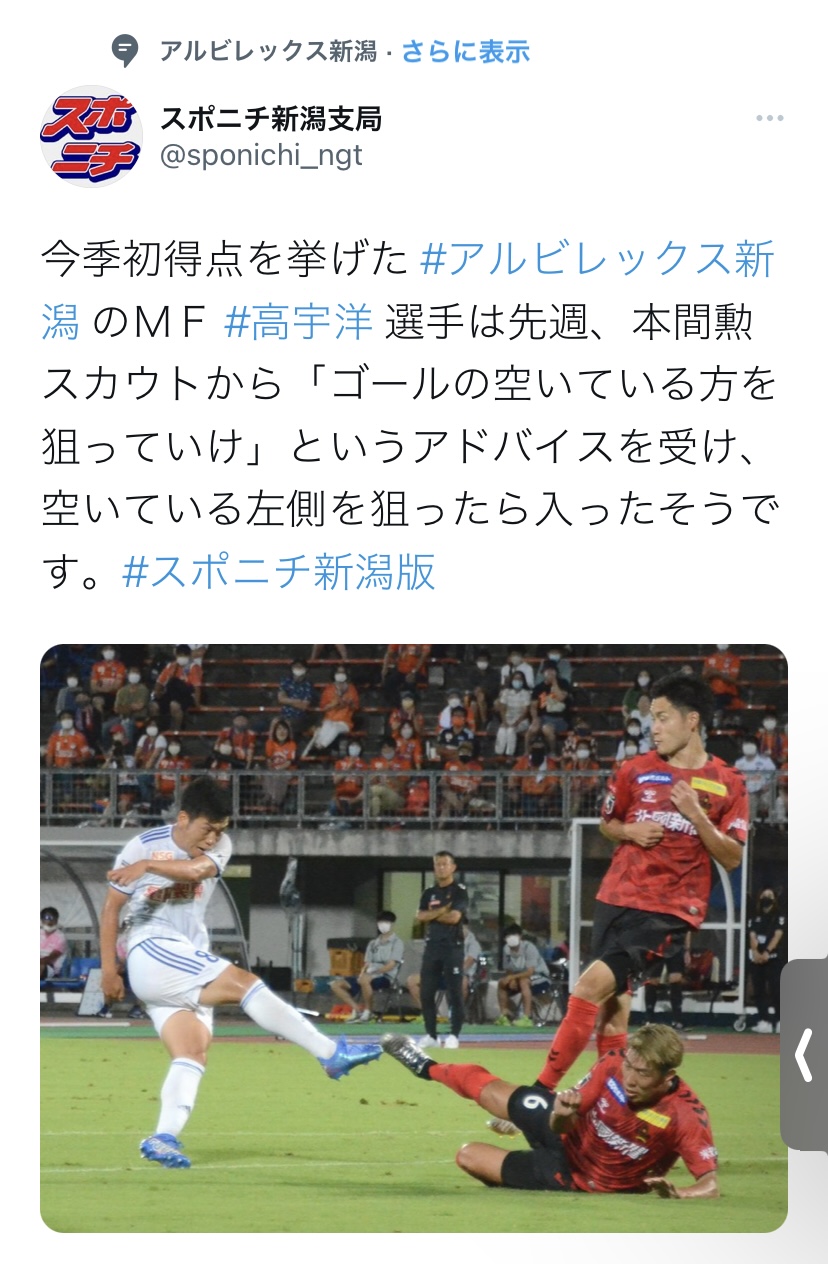The height and width of the screenshot is (1264, 828).
Task: Expand the side panel chevron handle
Action: (803, 1056)
